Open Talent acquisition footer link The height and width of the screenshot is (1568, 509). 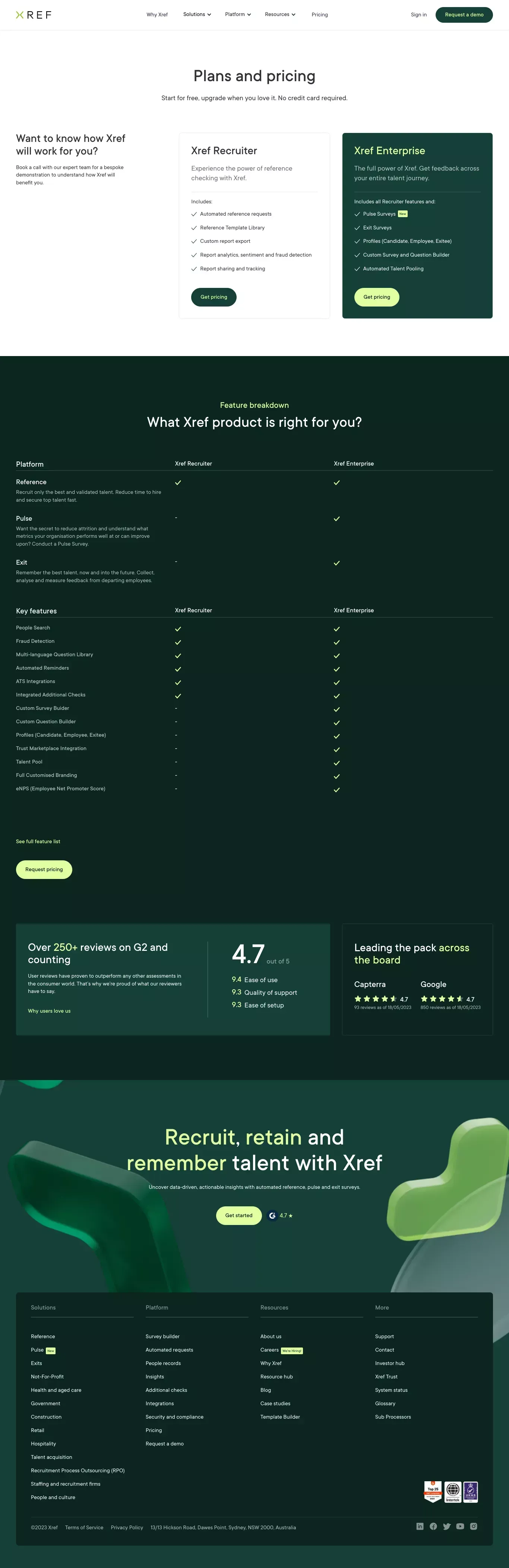pyautogui.click(x=51, y=1457)
